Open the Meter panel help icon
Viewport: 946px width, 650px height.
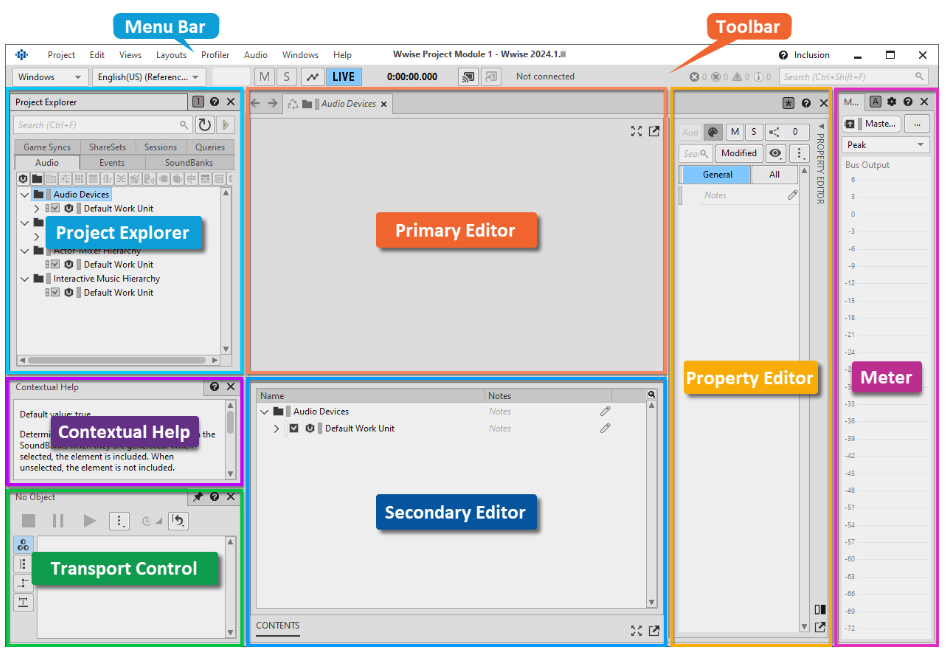pyautogui.click(x=908, y=102)
